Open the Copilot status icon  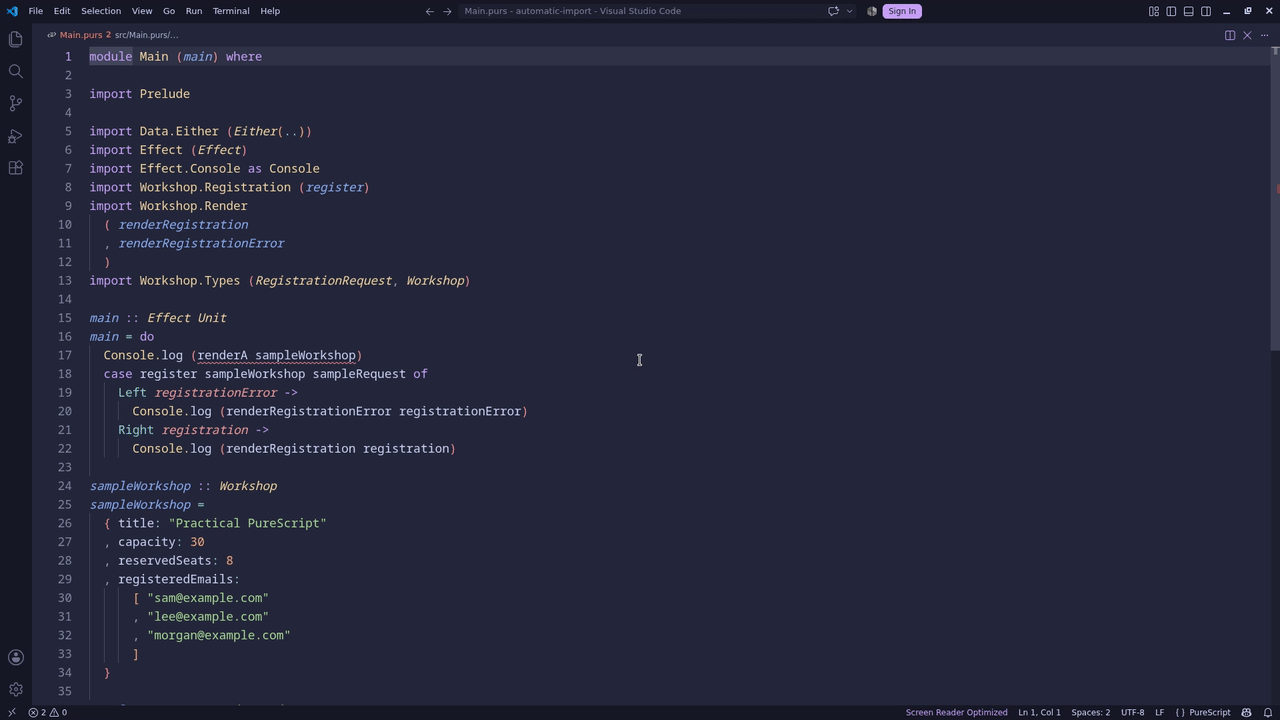point(1246,712)
